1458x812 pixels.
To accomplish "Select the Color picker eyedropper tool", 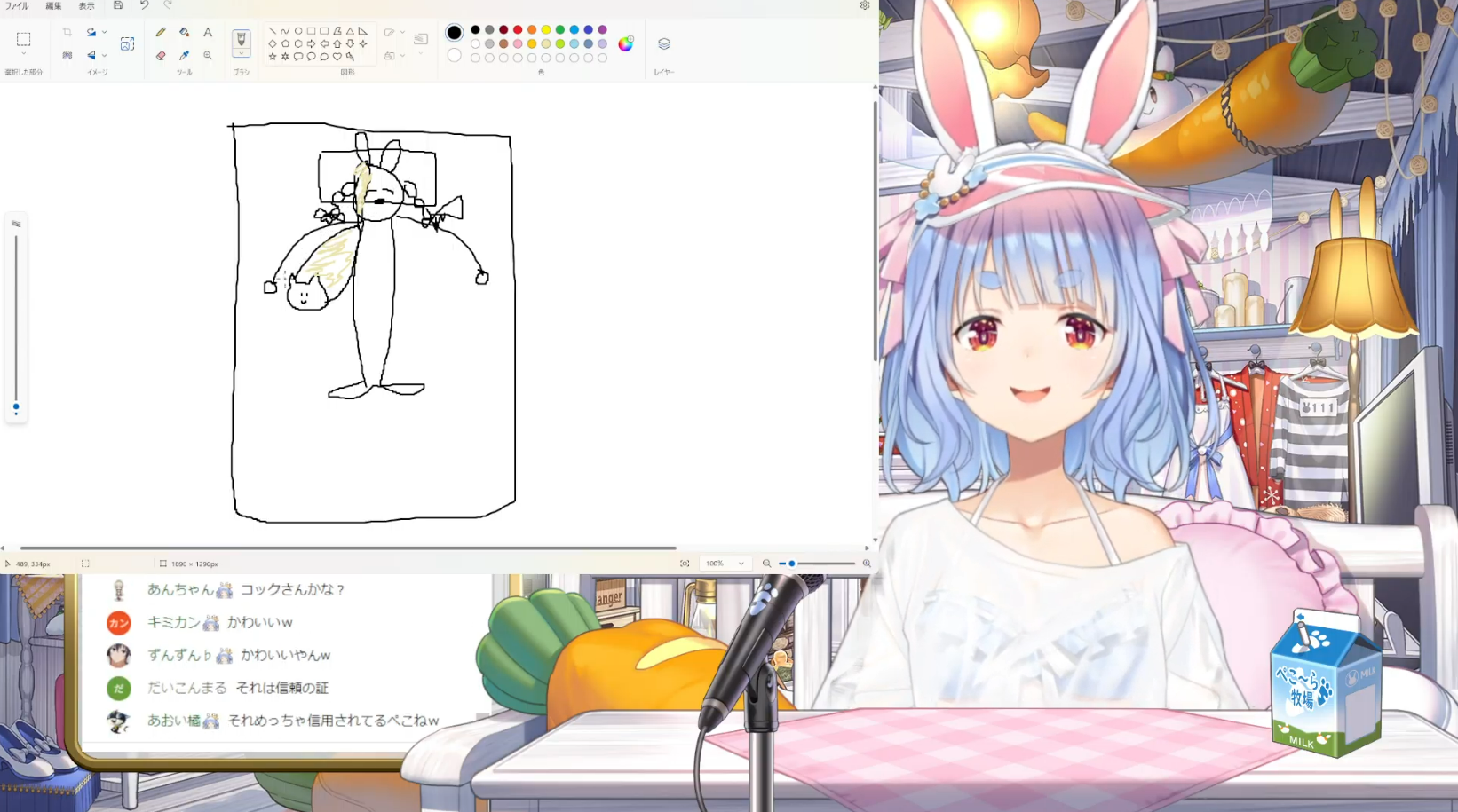I will (x=184, y=55).
